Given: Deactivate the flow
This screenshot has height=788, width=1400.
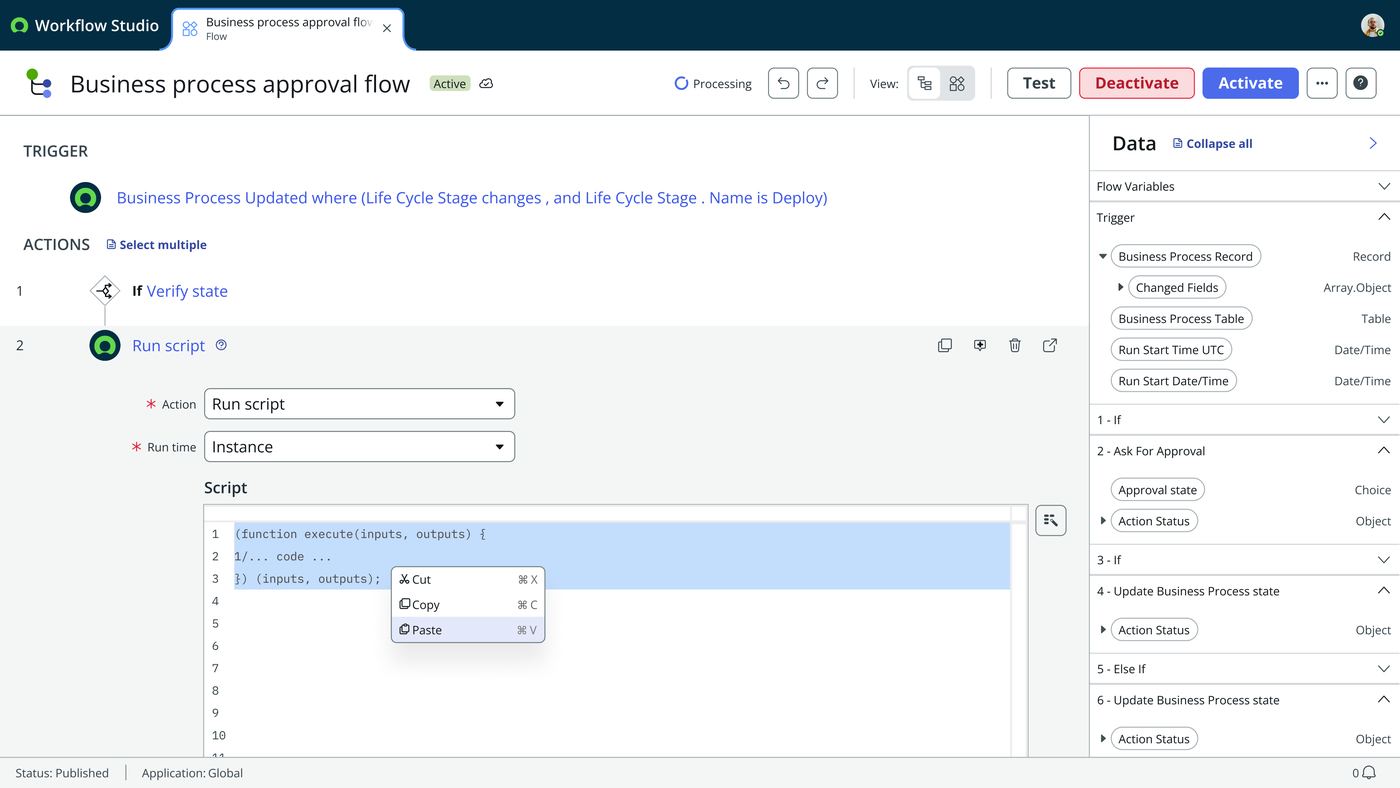Looking at the screenshot, I should tap(1137, 83).
